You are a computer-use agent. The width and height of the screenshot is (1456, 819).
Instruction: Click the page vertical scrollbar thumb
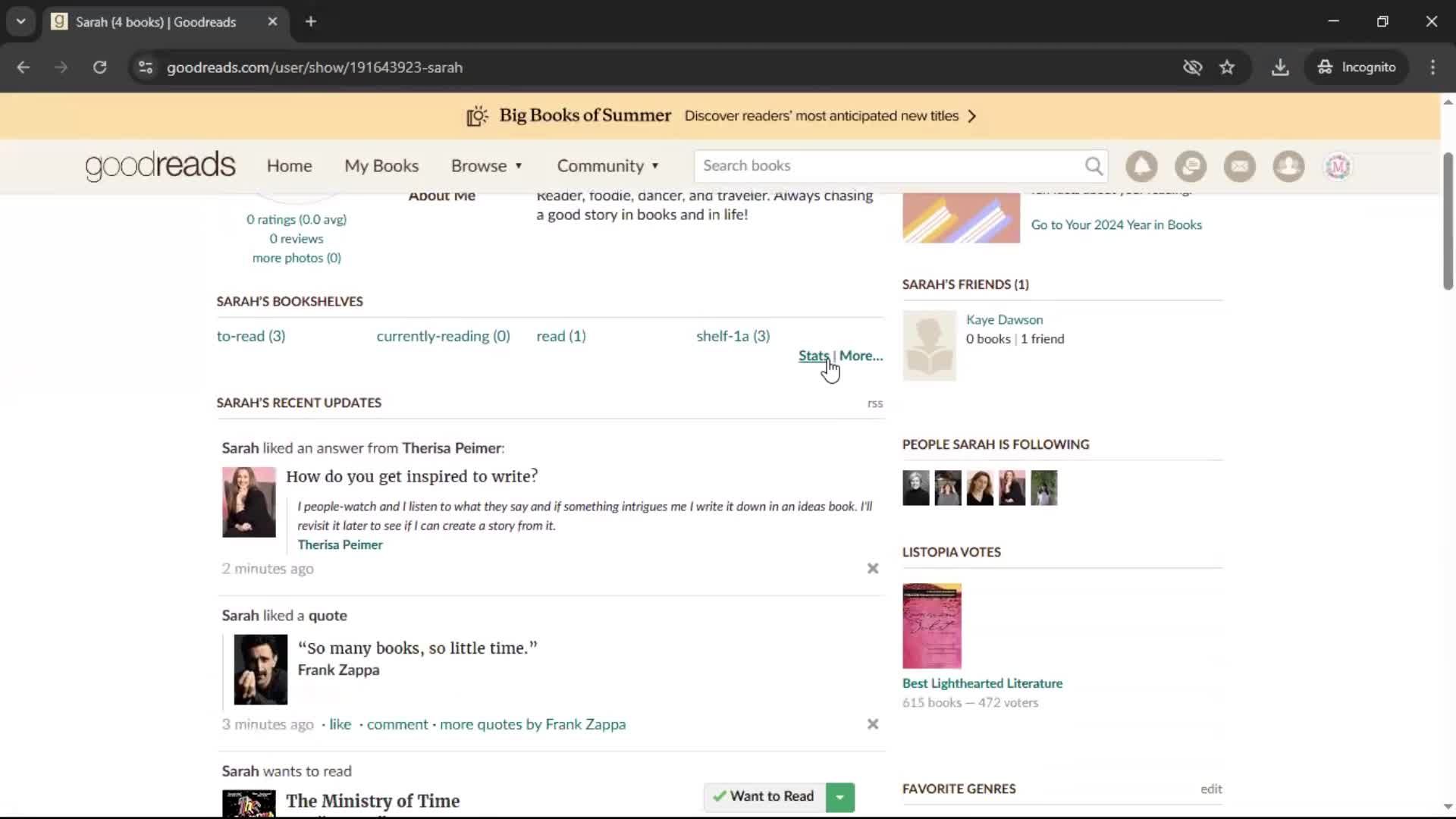pos(1448,221)
